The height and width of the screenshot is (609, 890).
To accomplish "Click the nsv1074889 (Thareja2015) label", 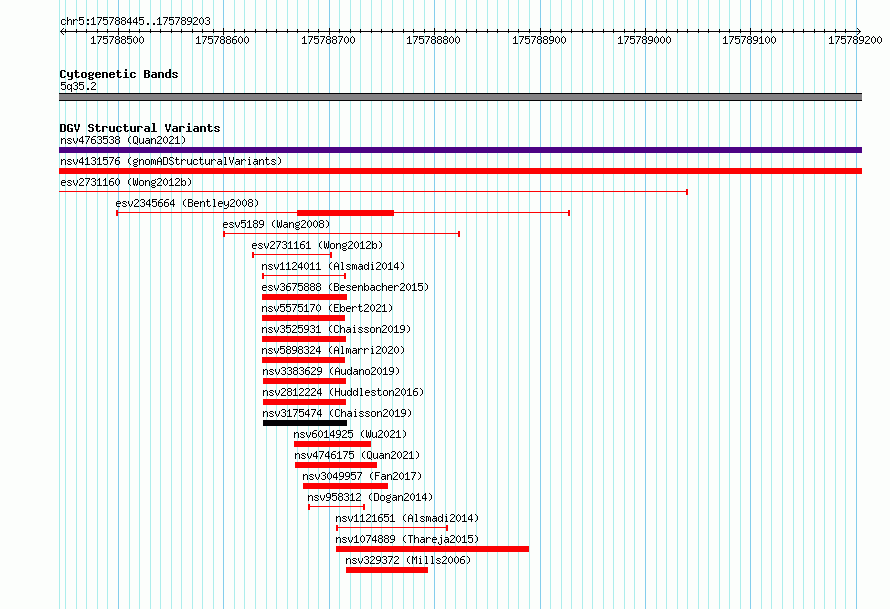I will (407, 539).
